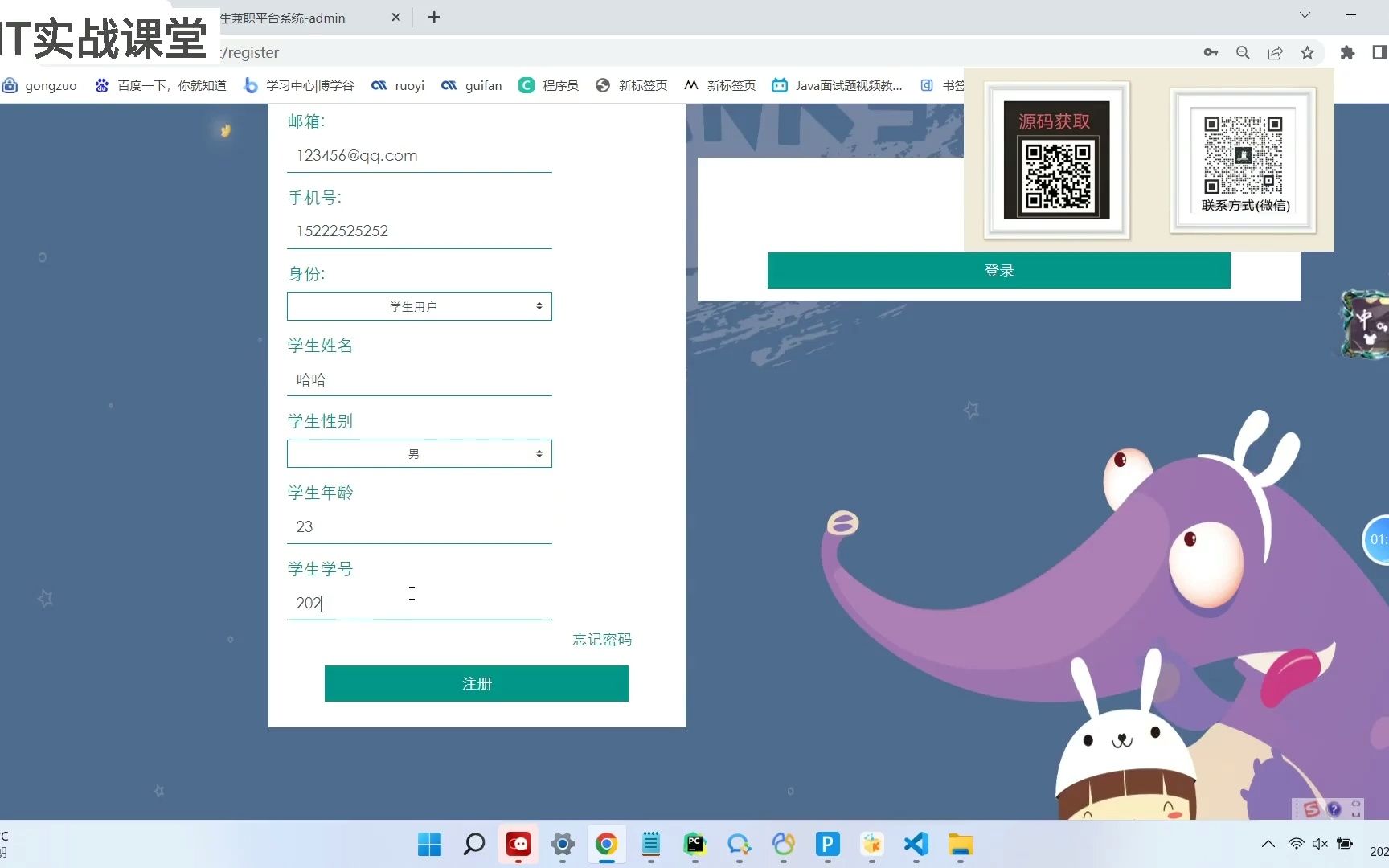Click the 忘记密码 forgot password link

601,639
